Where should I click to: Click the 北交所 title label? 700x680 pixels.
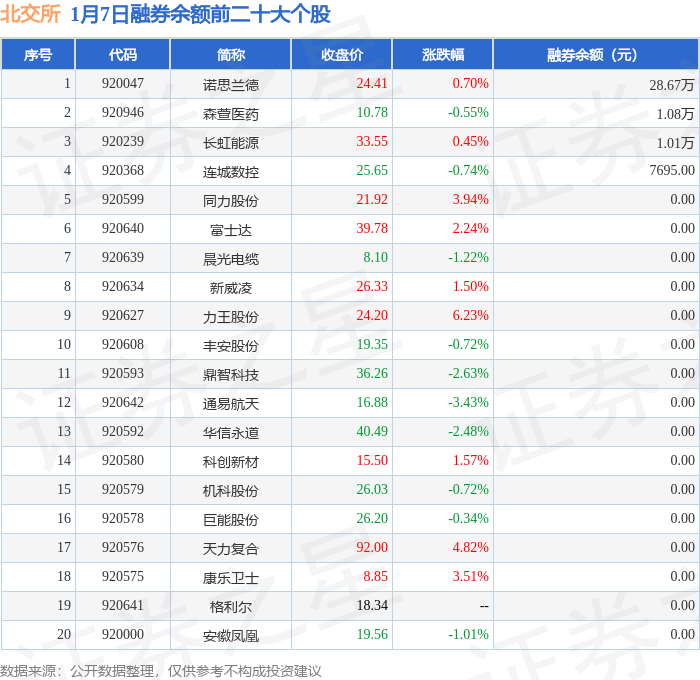pyautogui.click(x=30, y=14)
